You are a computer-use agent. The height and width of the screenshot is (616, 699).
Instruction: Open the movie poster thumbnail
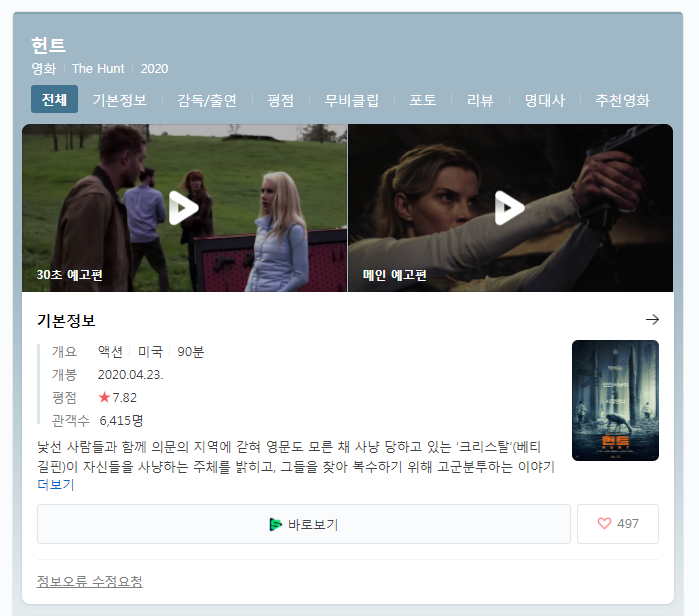(x=615, y=400)
